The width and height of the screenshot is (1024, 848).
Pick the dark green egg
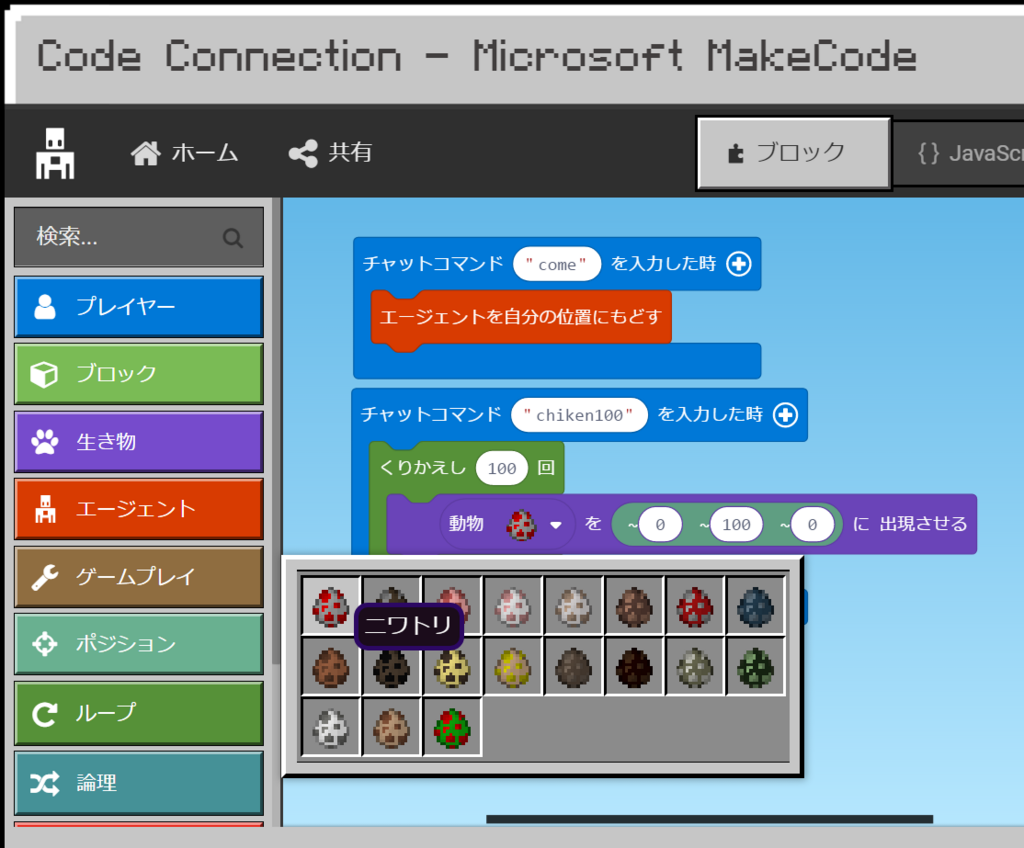(x=756, y=666)
